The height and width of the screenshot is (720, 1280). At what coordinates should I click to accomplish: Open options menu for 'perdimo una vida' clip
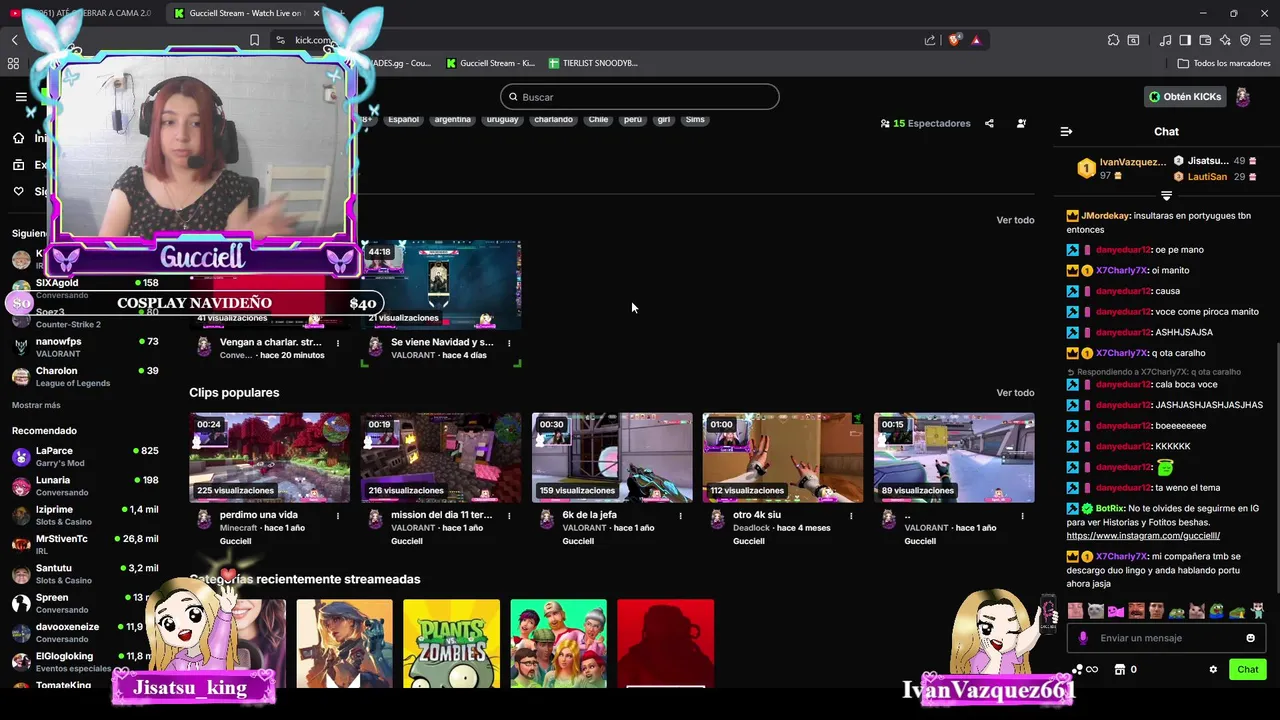point(338,516)
